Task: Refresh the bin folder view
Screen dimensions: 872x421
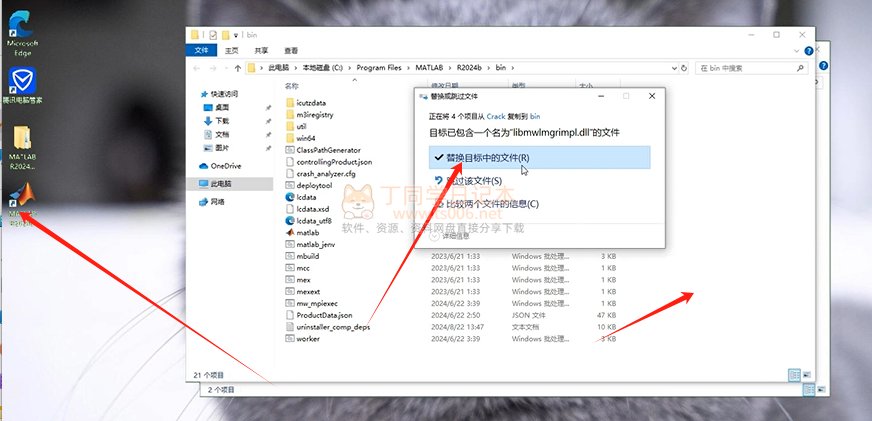Action: [684, 68]
